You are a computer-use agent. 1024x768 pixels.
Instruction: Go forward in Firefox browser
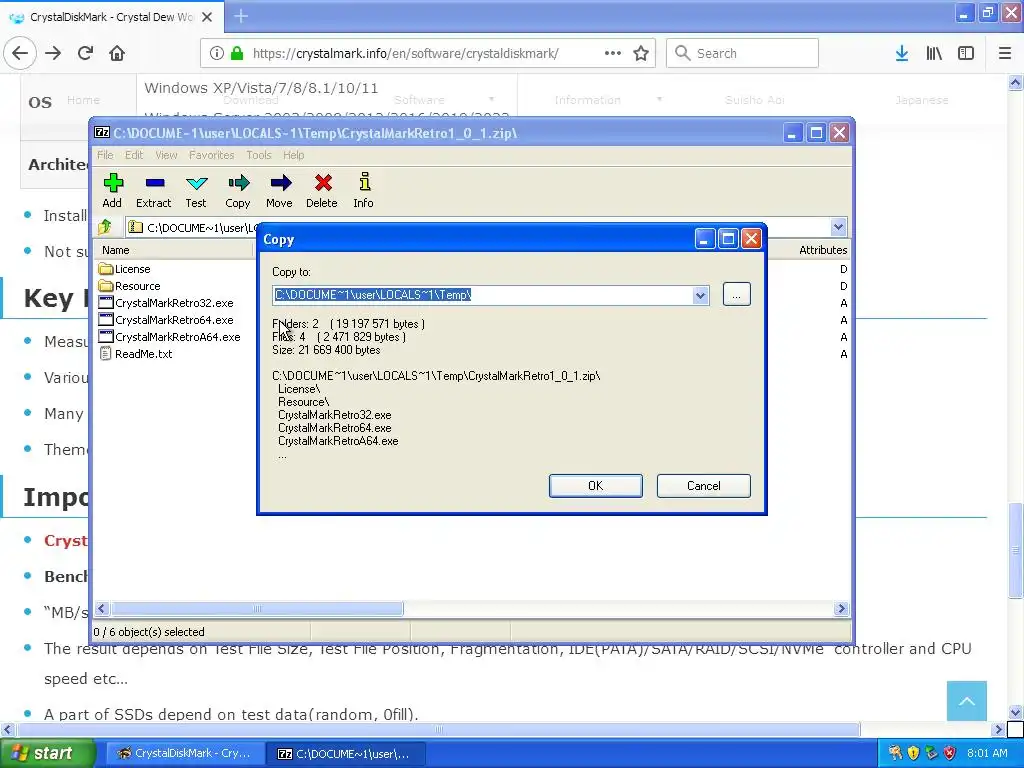[53, 53]
